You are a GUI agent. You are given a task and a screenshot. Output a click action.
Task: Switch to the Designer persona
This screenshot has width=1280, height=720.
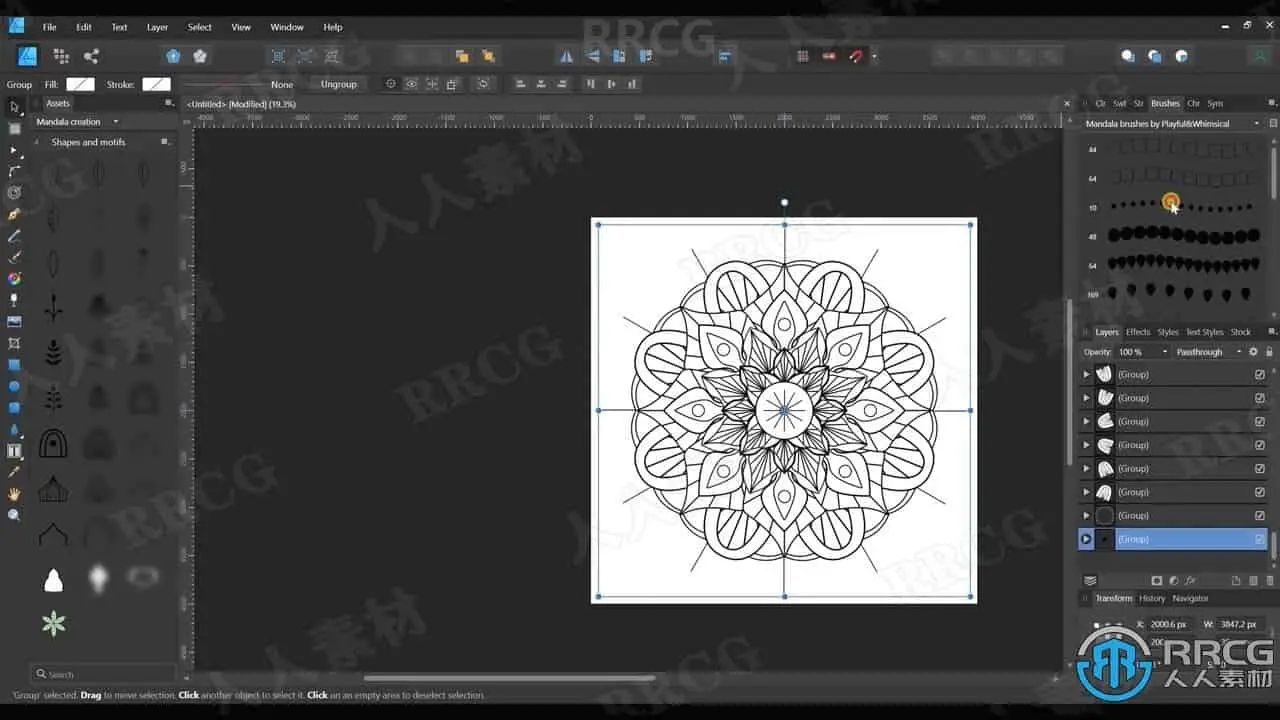[x=28, y=56]
